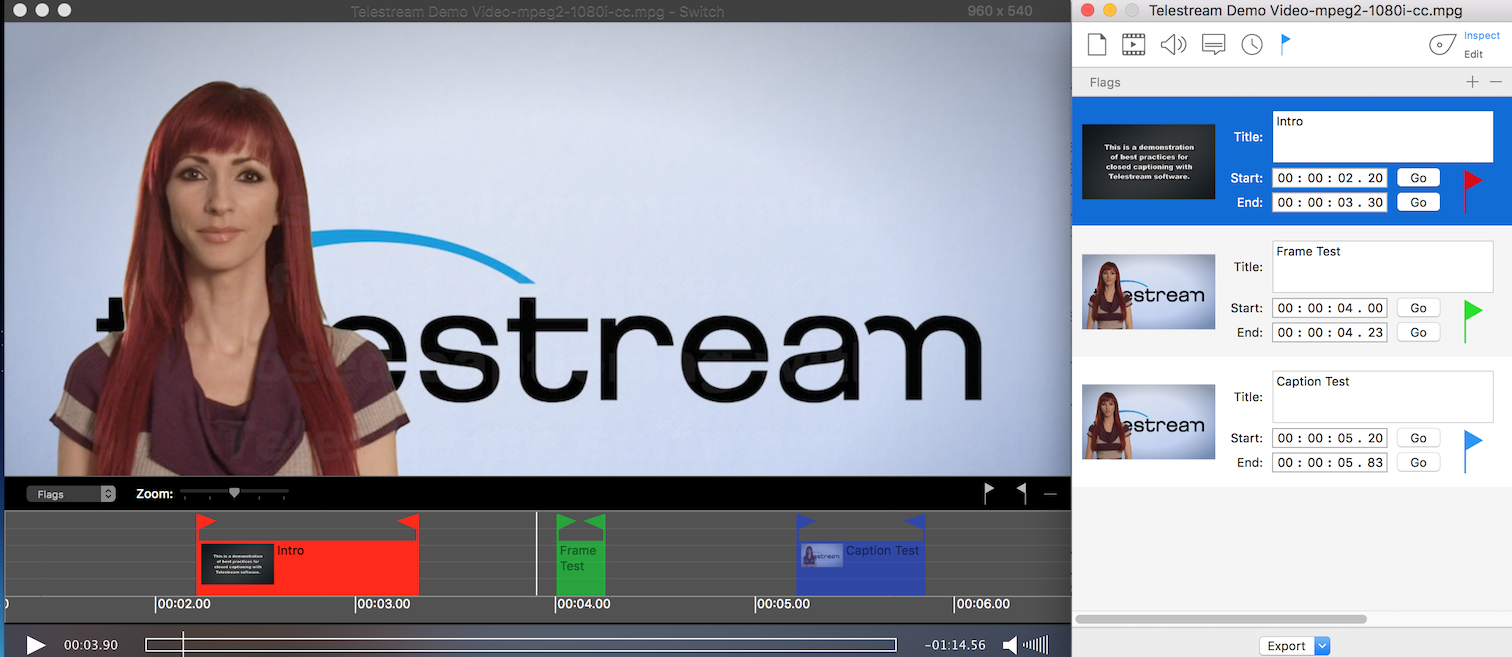The width and height of the screenshot is (1512, 657).
Task: Click the Zoom slider handle
Action: pos(234,492)
